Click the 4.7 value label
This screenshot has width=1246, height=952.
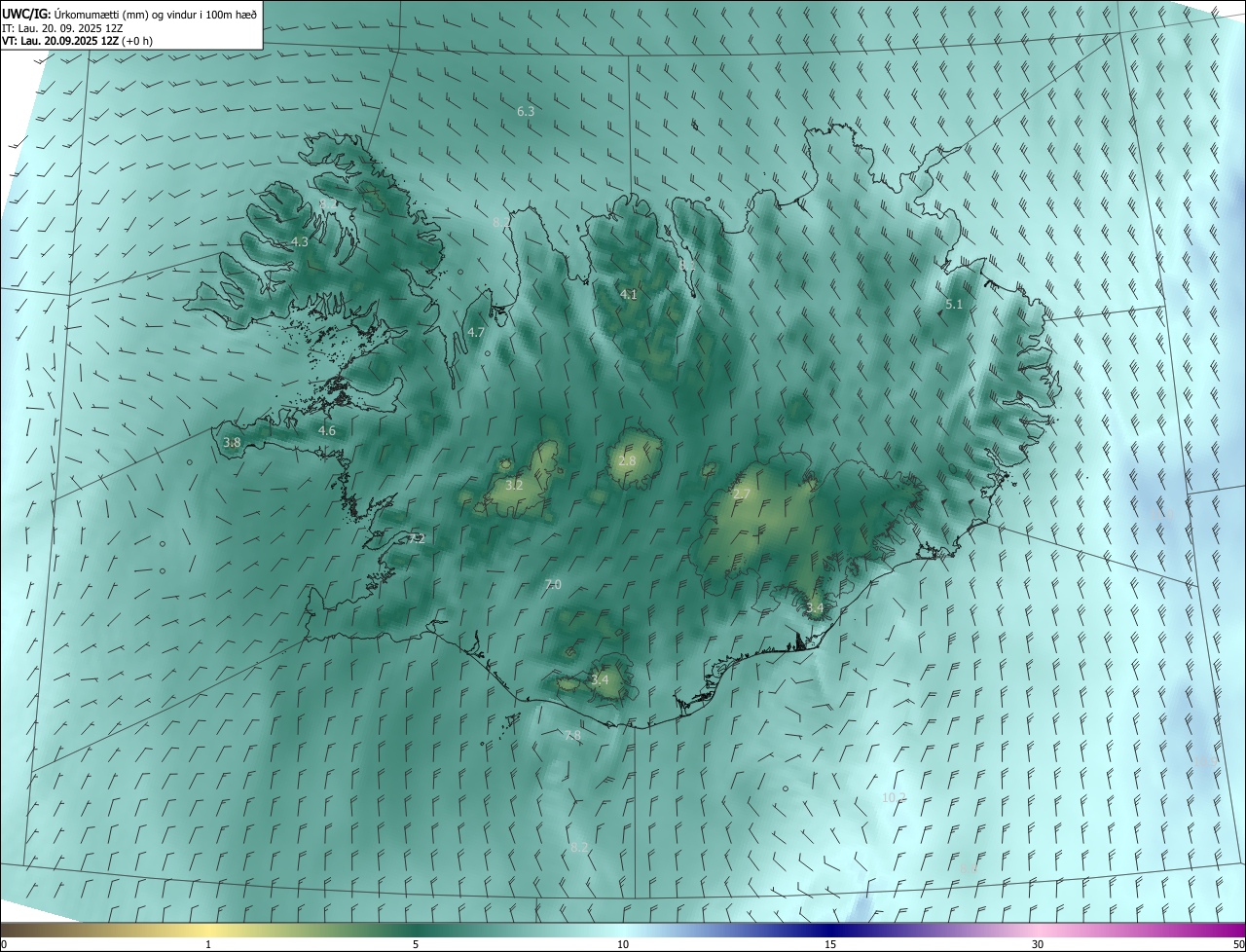[476, 333]
